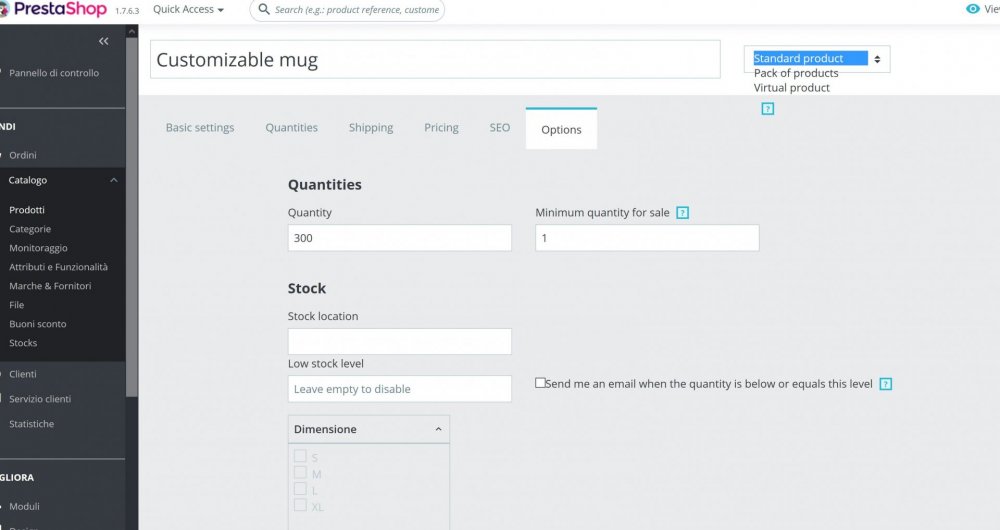Open the Basic settings tab
Image resolution: width=1000 pixels, height=530 pixels.
pyautogui.click(x=200, y=128)
